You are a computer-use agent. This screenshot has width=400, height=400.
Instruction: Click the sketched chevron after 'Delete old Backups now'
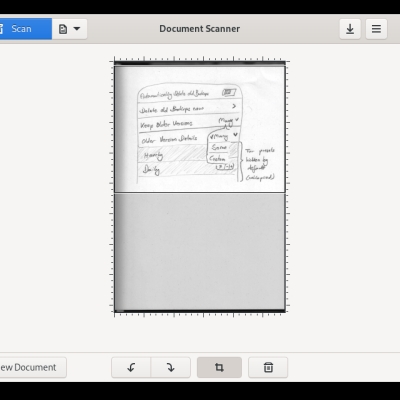[234, 106]
